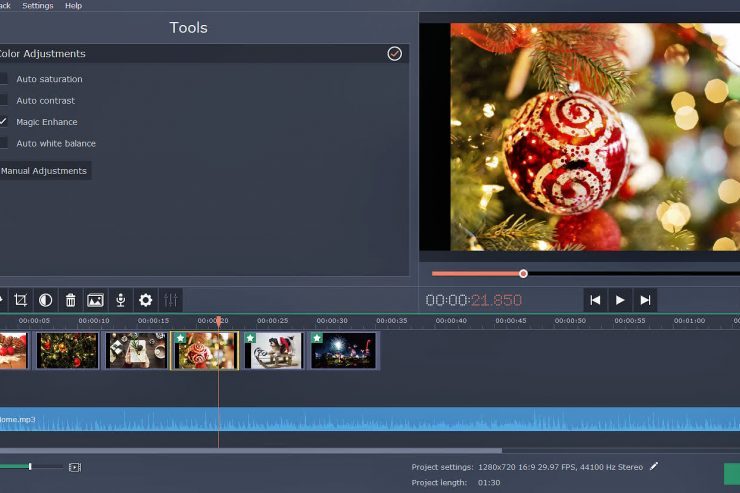The height and width of the screenshot is (493, 740).
Task: Open the Color Adjustments half-circle icon
Action: (x=45, y=300)
